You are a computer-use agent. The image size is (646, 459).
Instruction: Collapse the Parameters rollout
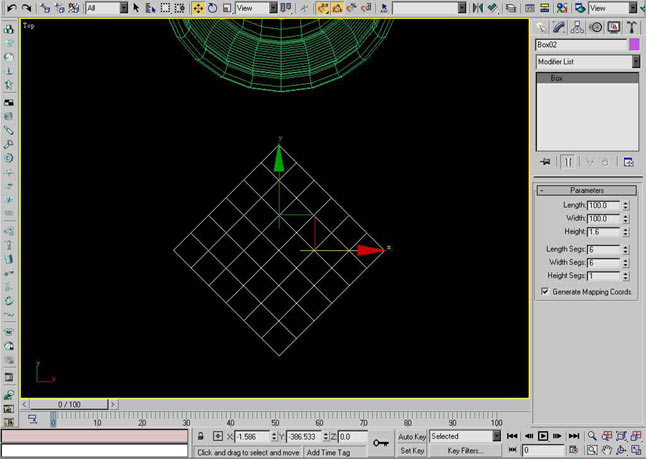[587, 190]
